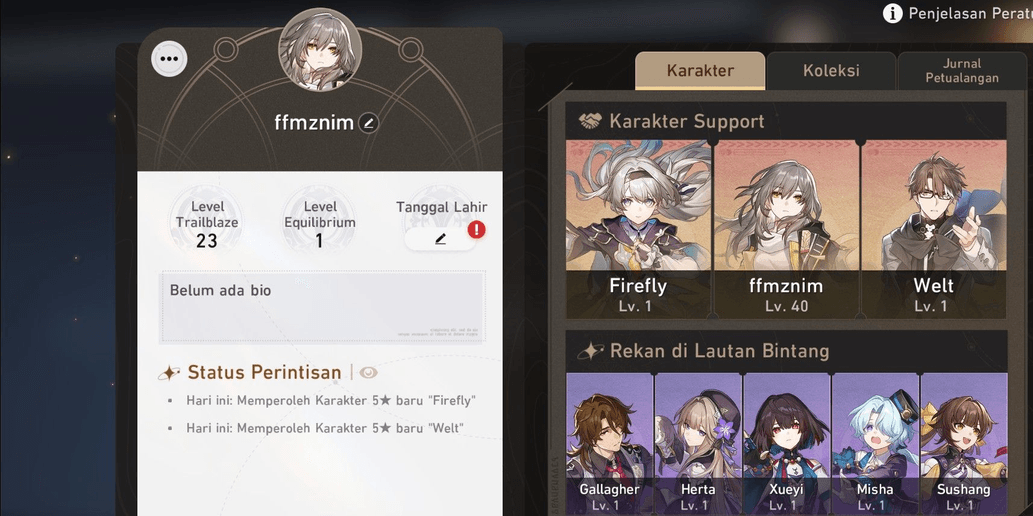This screenshot has width=1033, height=516.
Task: Open Herta character card
Action: [698, 444]
